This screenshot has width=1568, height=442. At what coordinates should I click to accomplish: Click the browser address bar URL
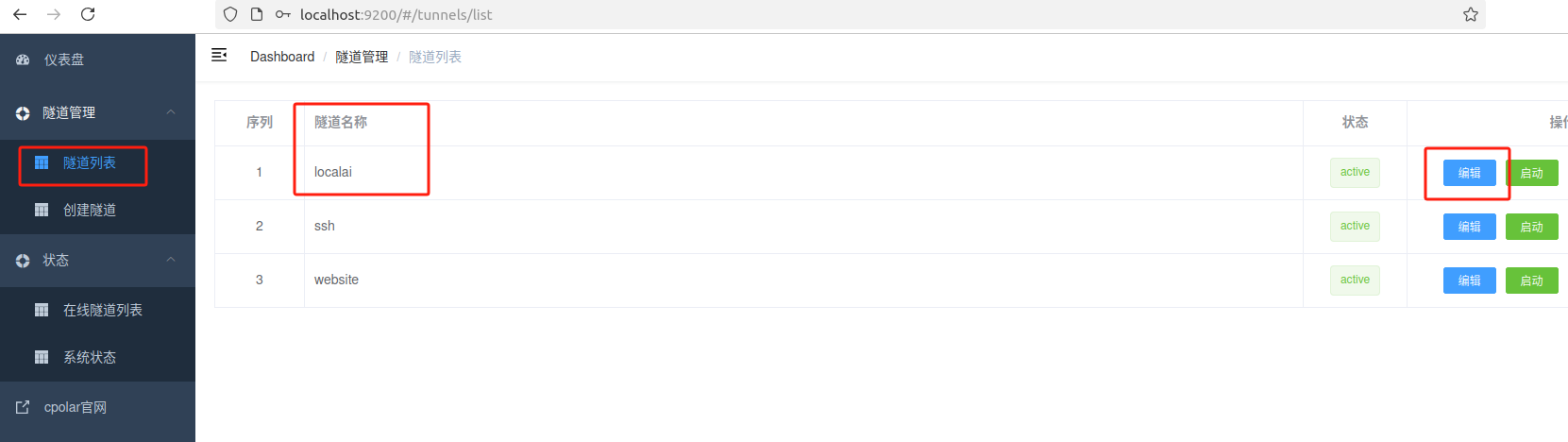tap(396, 14)
